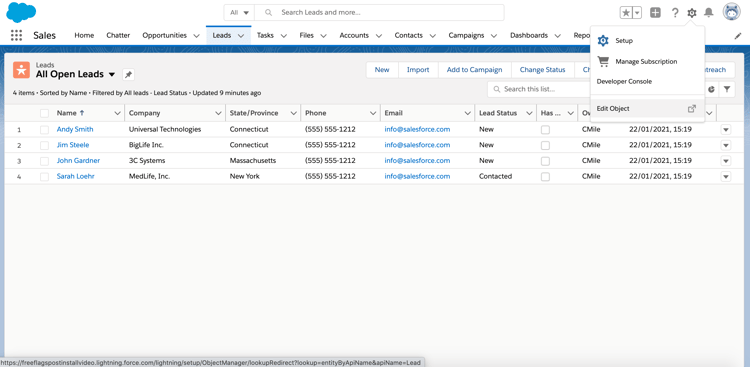750x367 pixels.
Task: Select Manage Subscription menu item
Action: click(647, 61)
